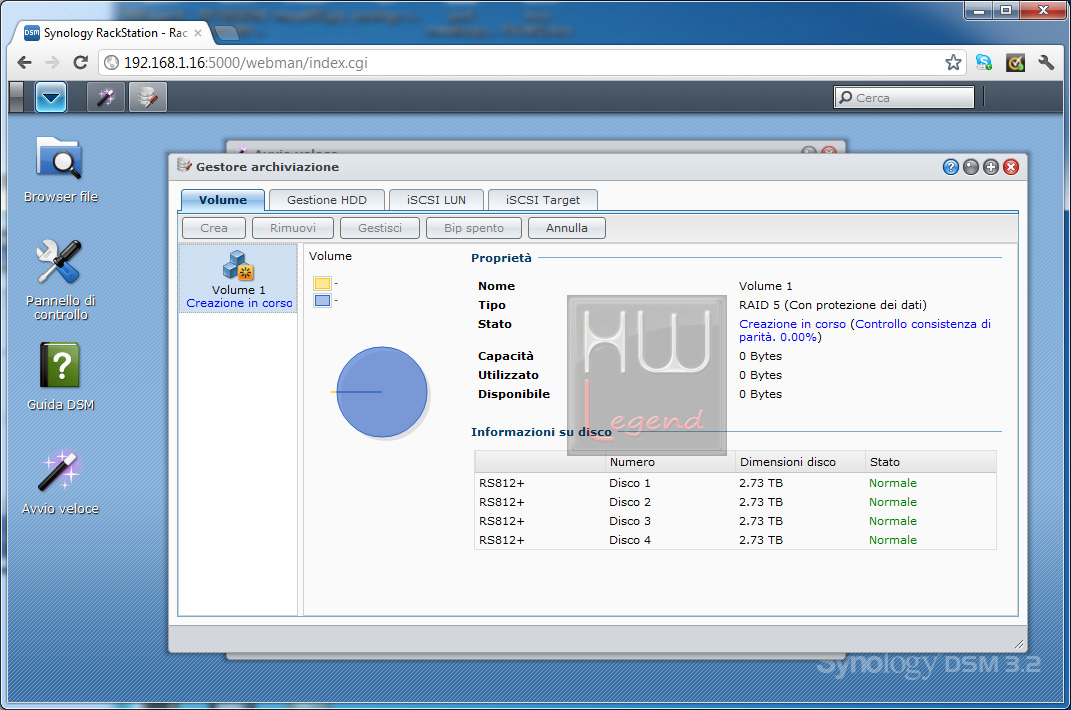Open the Guida DSM help book icon
The width and height of the screenshot is (1071, 710).
pyautogui.click(x=60, y=377)
